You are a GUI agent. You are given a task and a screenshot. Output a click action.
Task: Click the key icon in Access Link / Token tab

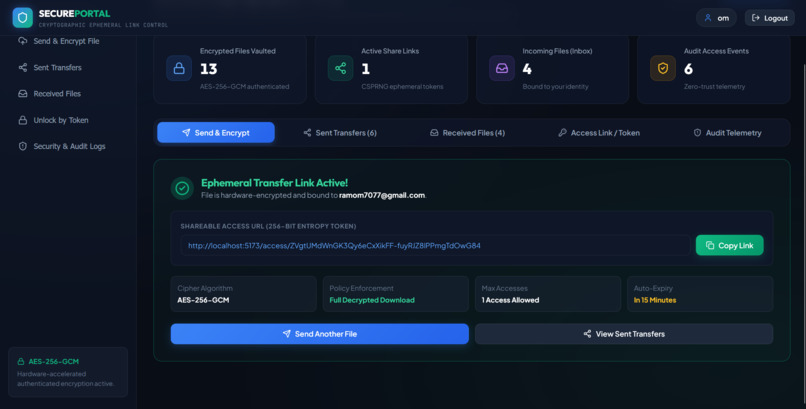pyautogui.click(x=562, y=133)
